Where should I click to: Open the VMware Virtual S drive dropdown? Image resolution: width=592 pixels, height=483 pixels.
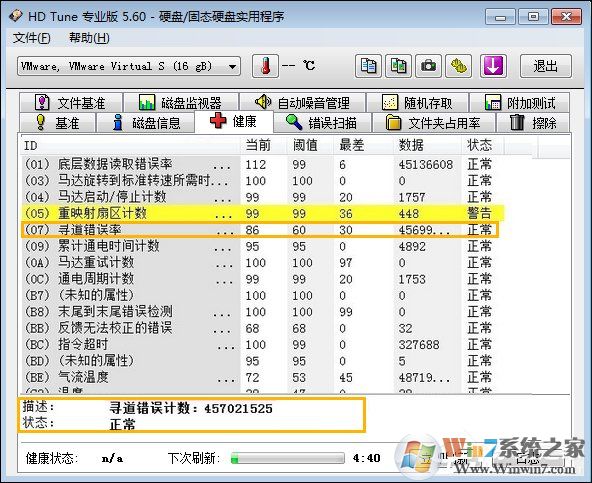[129, 66]
